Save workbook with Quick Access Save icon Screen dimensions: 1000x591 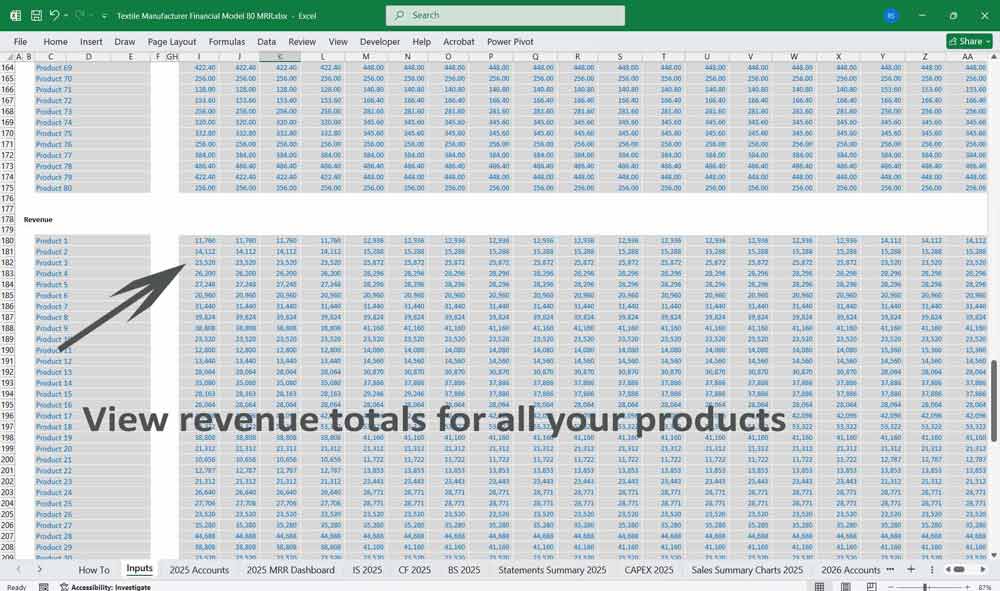[x=35, y=14]
